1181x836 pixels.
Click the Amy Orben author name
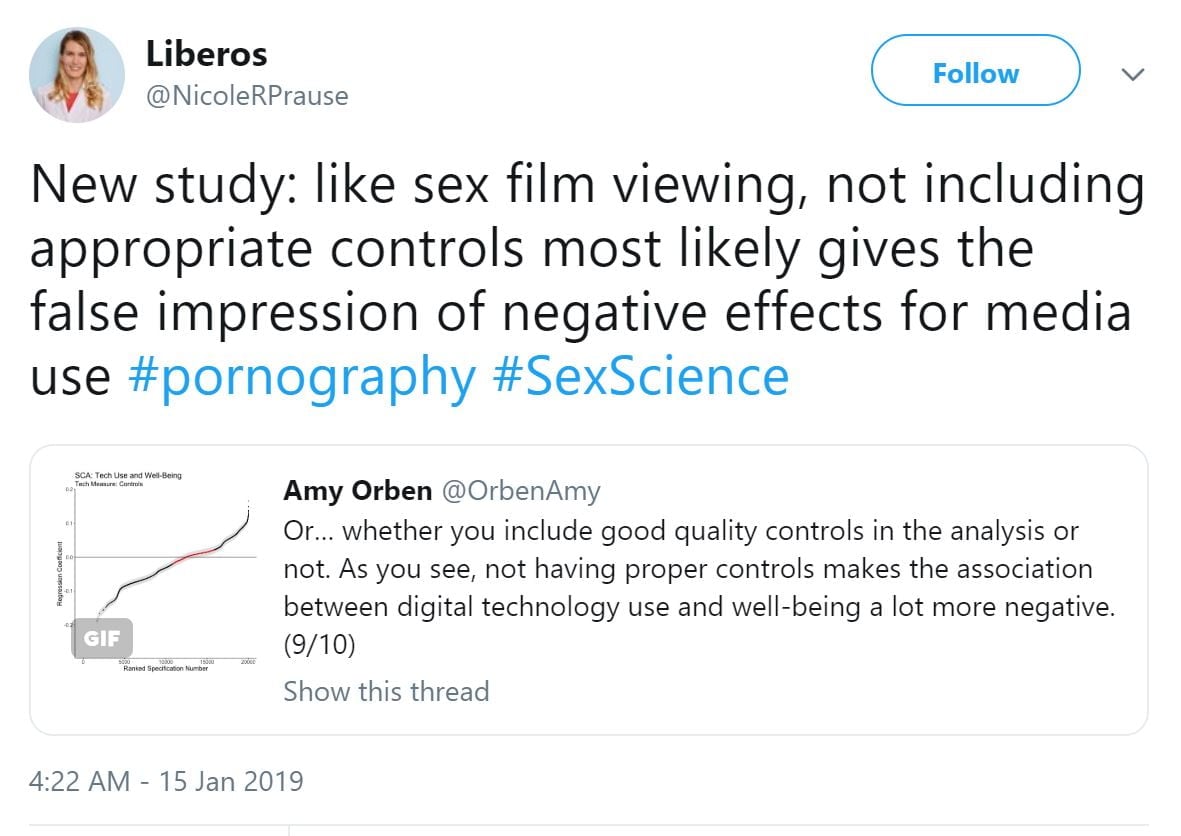pyautogui.click(x=357, y=491)
